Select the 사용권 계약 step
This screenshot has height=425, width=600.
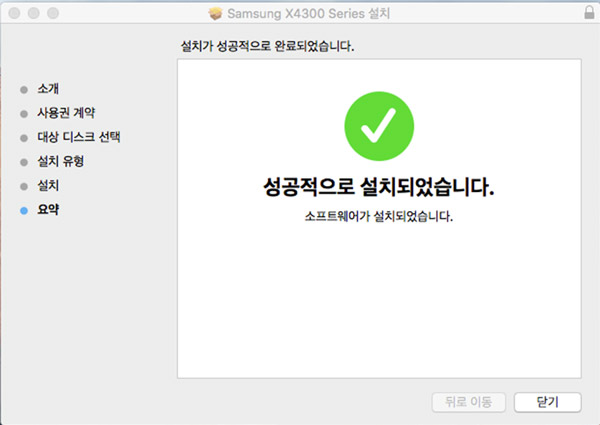click(66, 113)
